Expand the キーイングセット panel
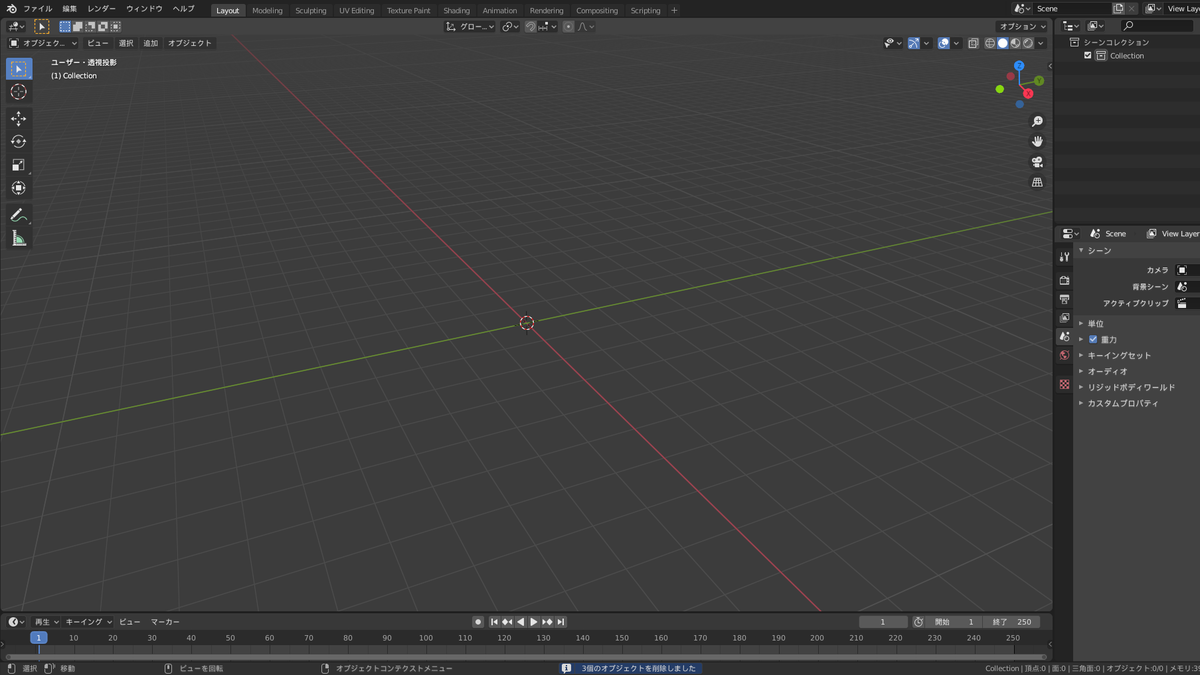Screen dimensions: 1200x675 pyautogui.click(x=1119, y=355)
